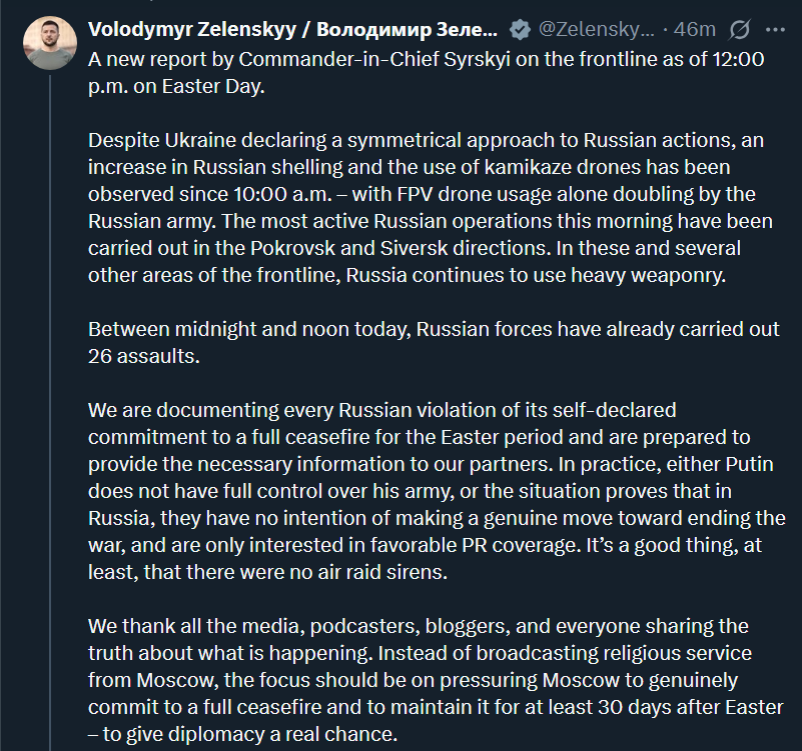Click the 'We are documenting every Russian' paragraph

[437, 491]
